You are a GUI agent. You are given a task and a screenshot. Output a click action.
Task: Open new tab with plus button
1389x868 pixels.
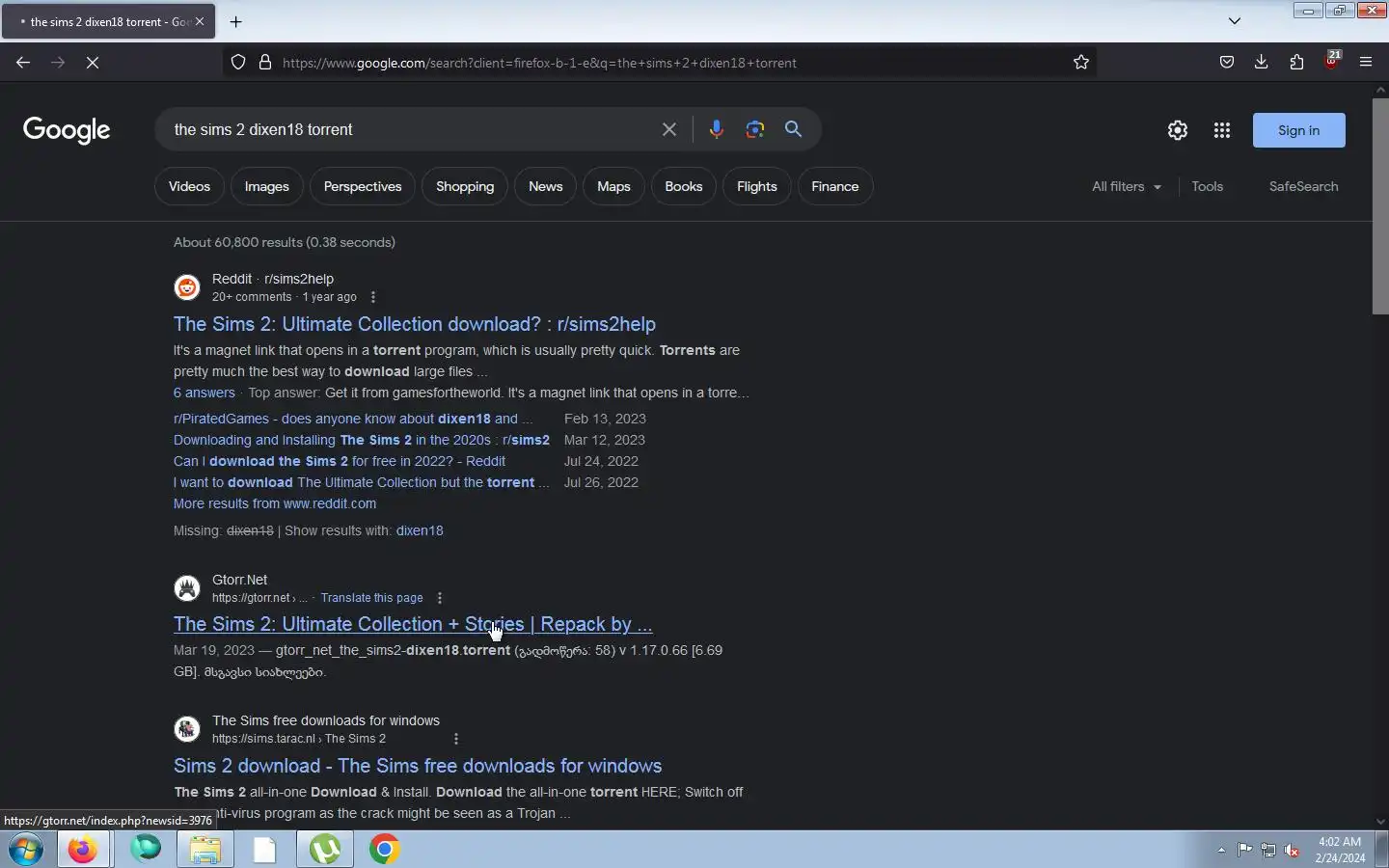236,21
